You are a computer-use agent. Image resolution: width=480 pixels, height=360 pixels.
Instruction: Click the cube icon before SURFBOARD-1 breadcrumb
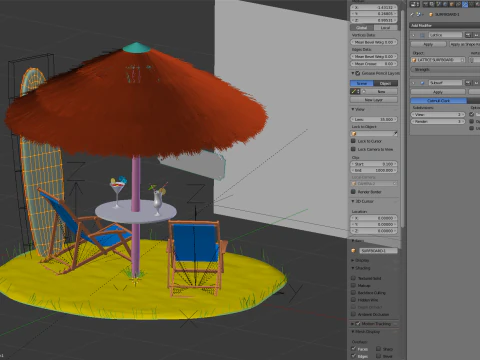(x=431, y=14)
